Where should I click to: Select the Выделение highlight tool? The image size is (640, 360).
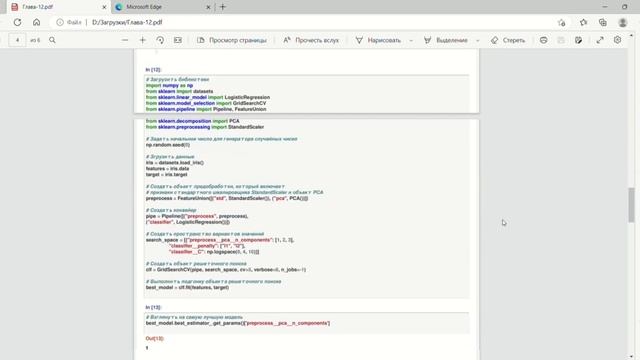point(446,40)
